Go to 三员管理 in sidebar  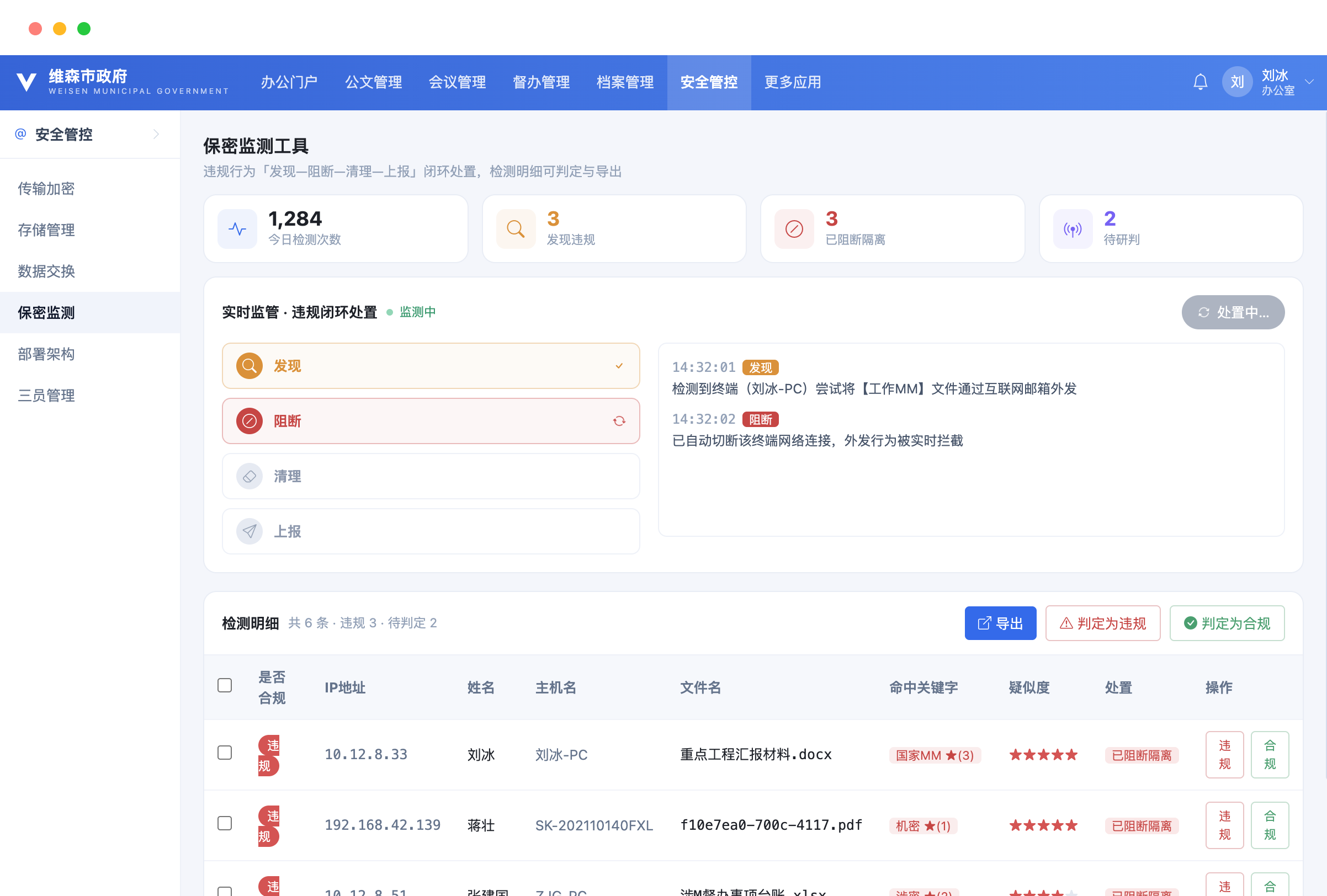pyautogui.click(x=90, y=396)
